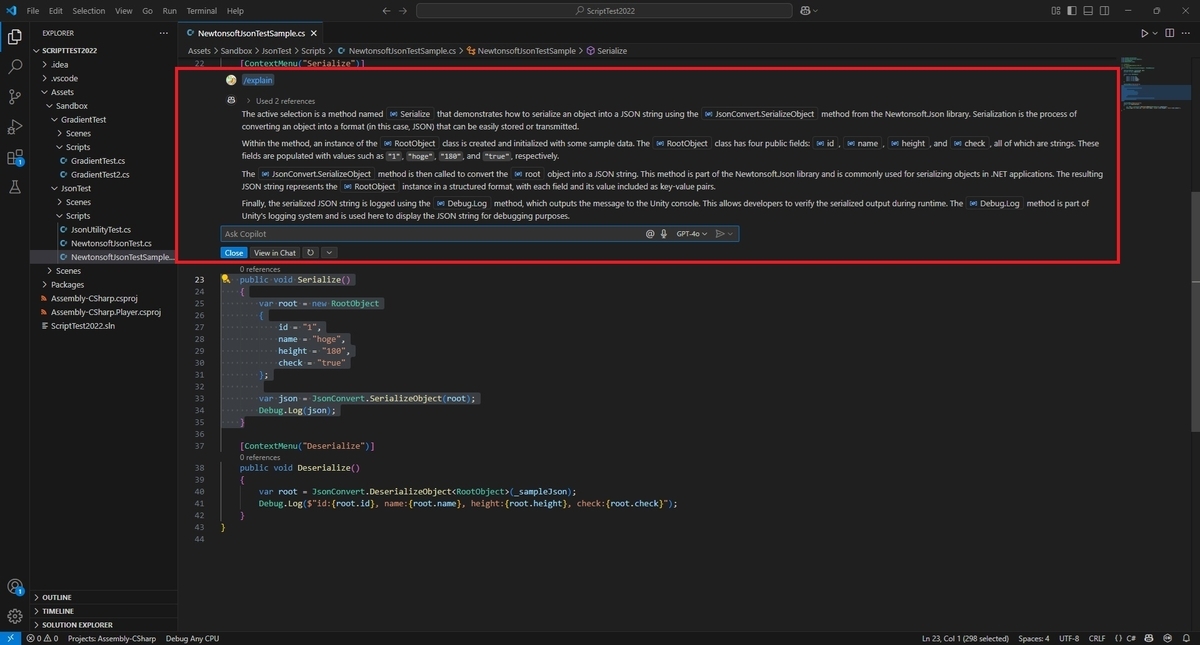
Task: Split the editor right
Action: (x=1168, y=33)
